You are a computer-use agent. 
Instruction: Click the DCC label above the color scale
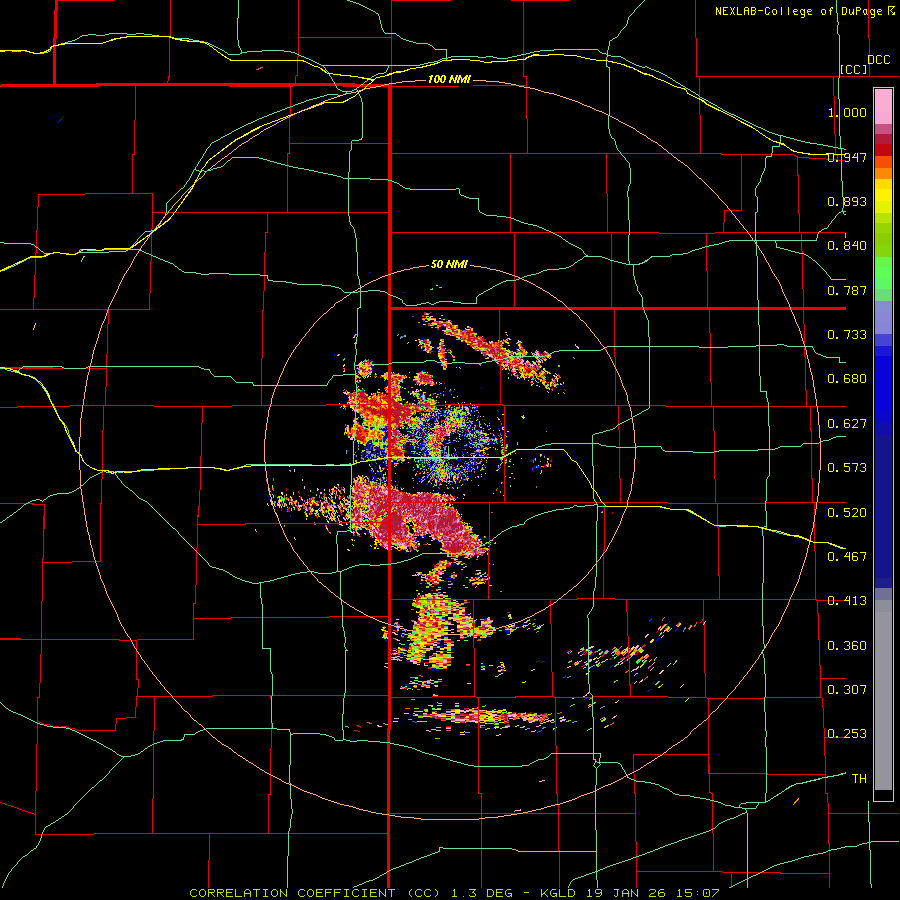[x=878, y=60]
